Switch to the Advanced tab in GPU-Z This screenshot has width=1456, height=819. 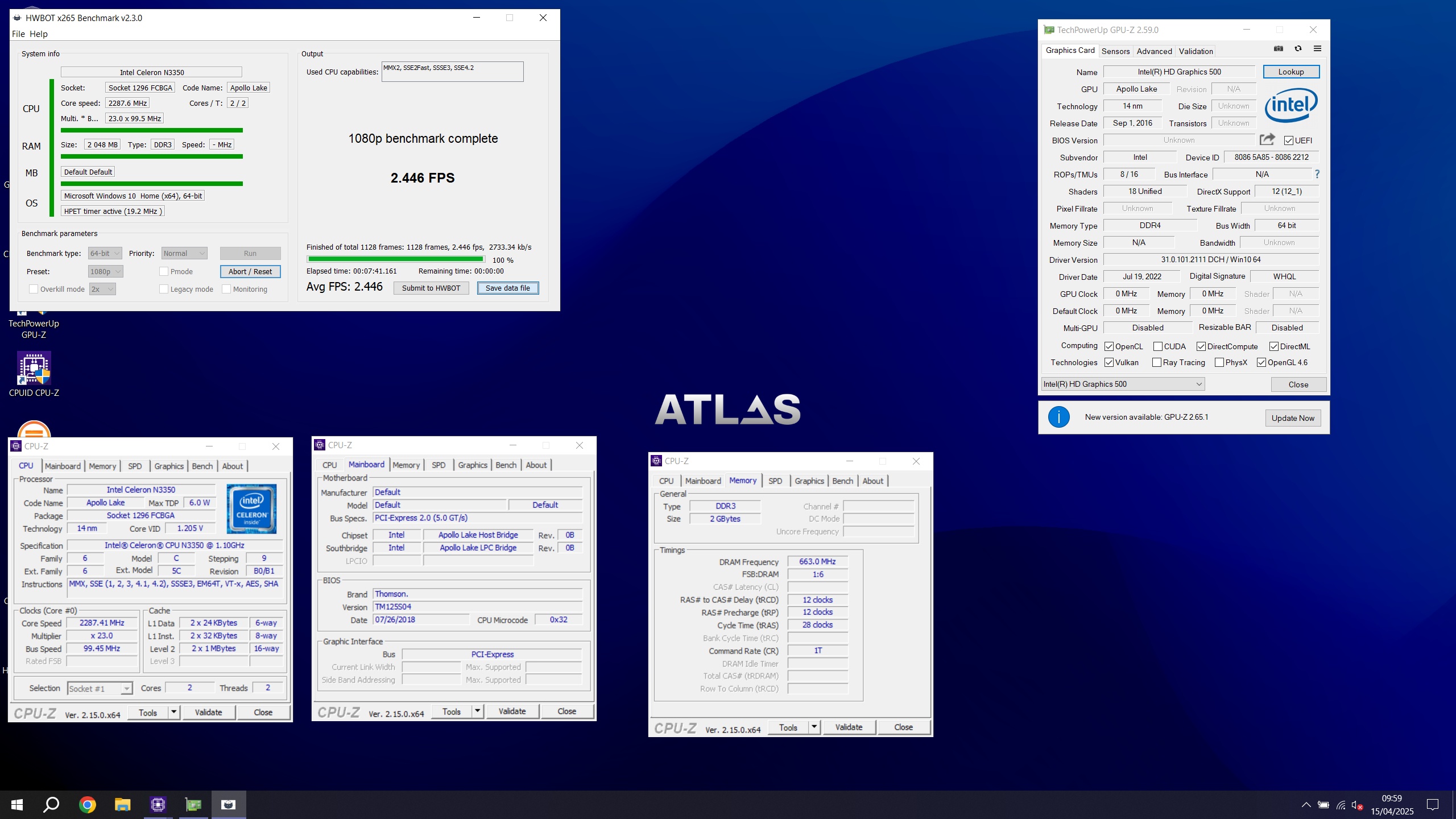coord(1154,51)
